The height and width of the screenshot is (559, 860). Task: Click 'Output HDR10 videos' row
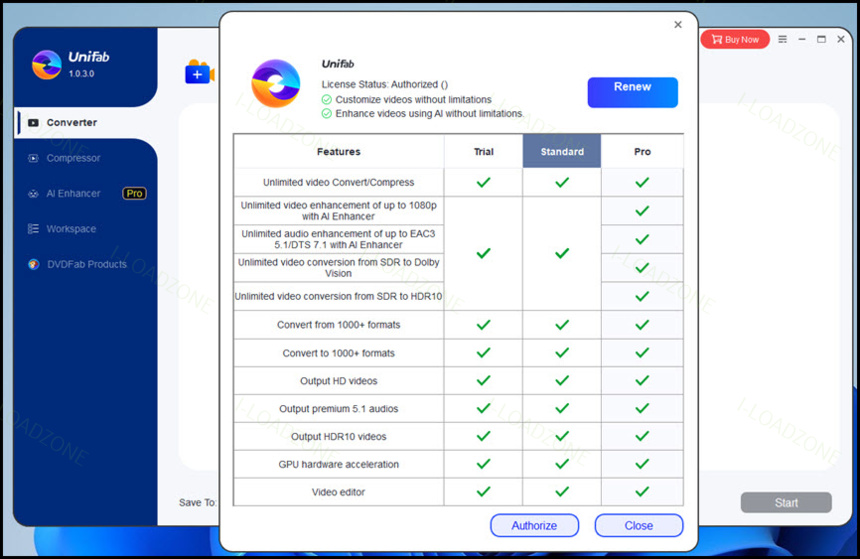tap(338, 437)
